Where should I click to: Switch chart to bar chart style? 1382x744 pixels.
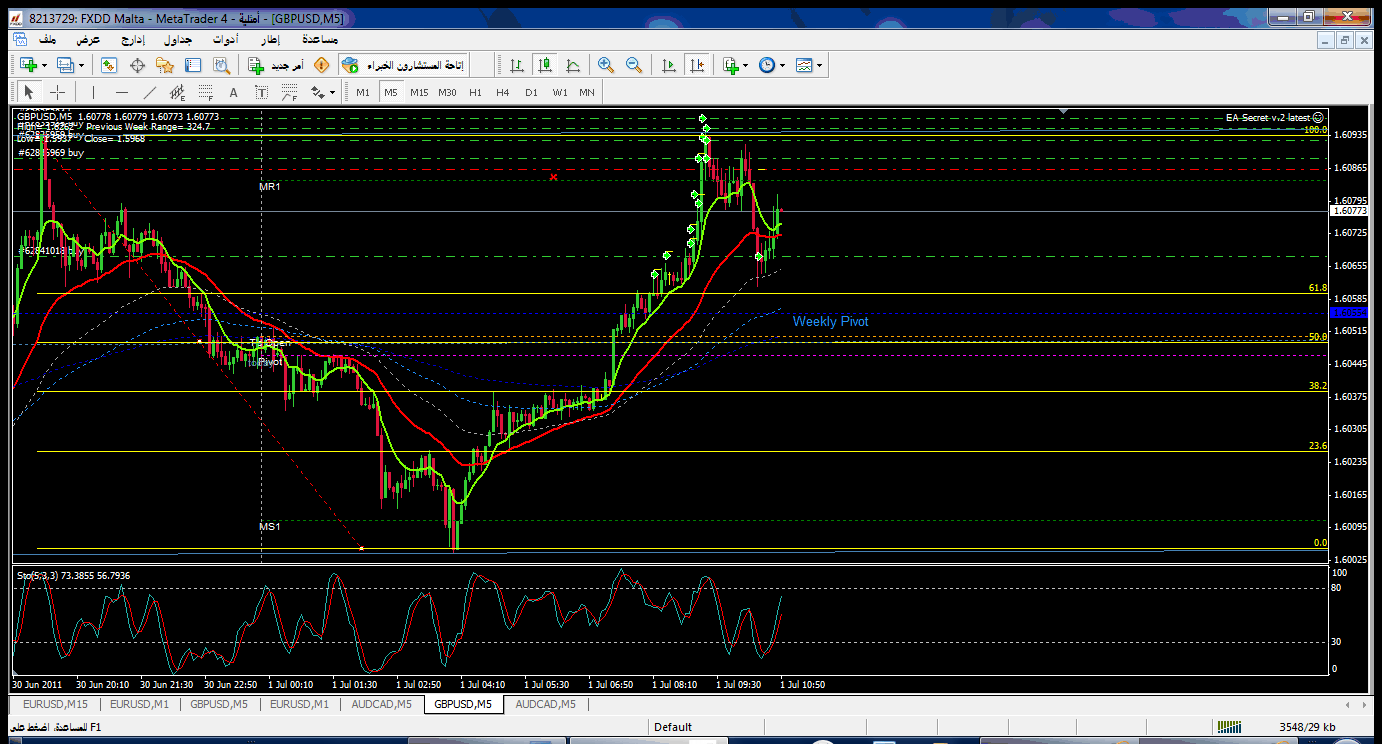[x=517, y=65]
